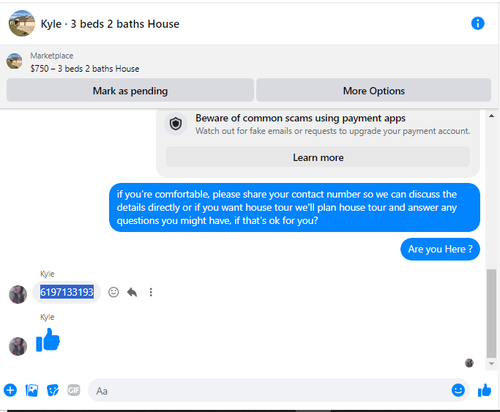This screenshot has width=500, height=412.
Task: Click Kyle's avatar beside the phone number
Action: pos(18,294)
